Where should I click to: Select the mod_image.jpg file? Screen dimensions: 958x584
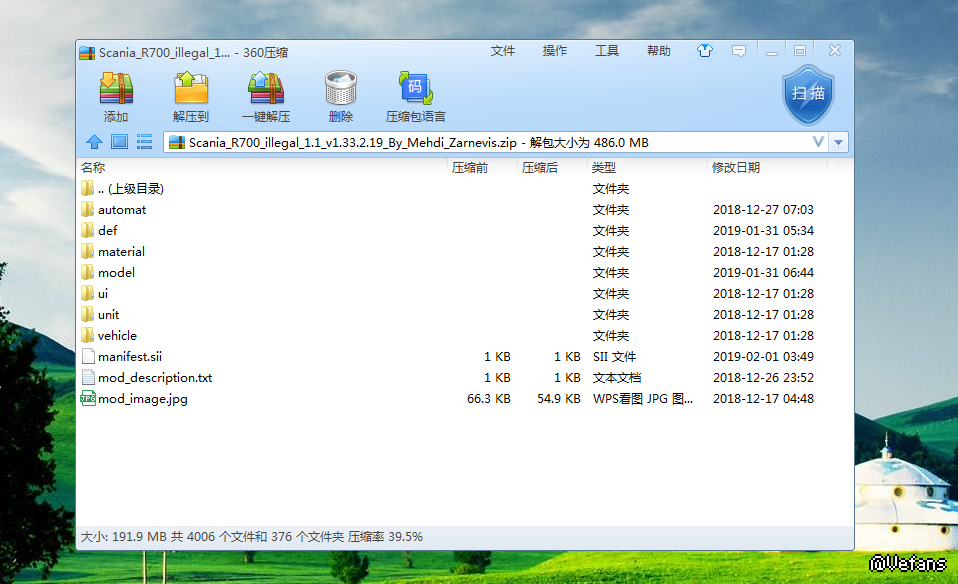(142, 399)
